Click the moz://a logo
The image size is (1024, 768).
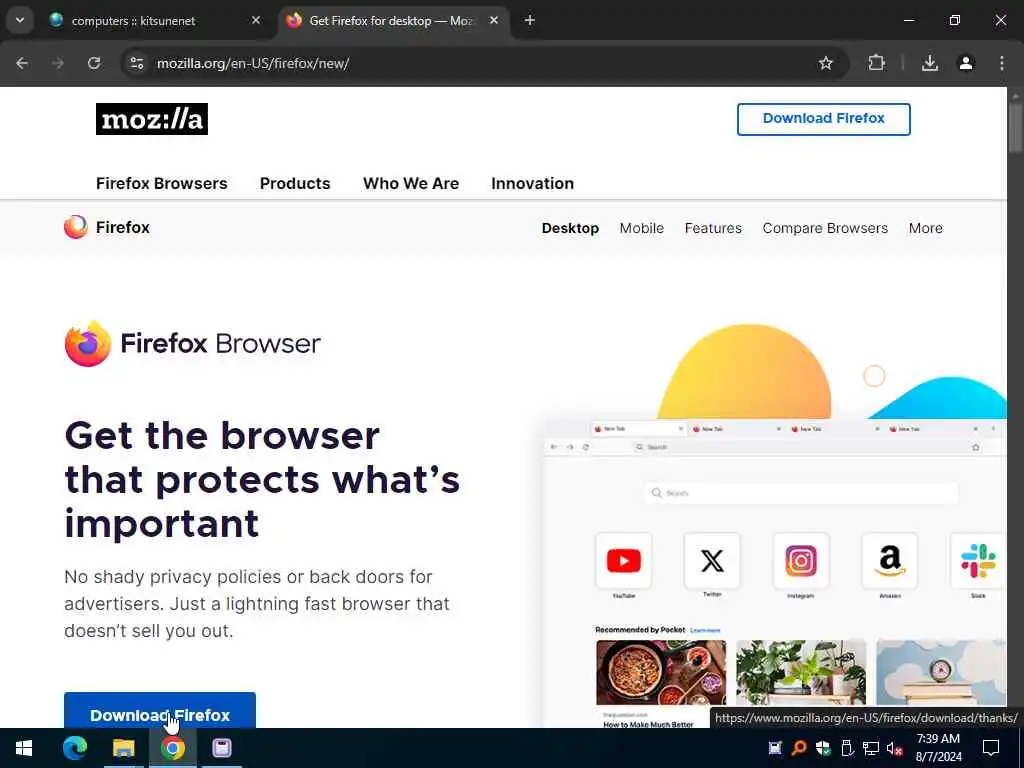coord(152,119)
